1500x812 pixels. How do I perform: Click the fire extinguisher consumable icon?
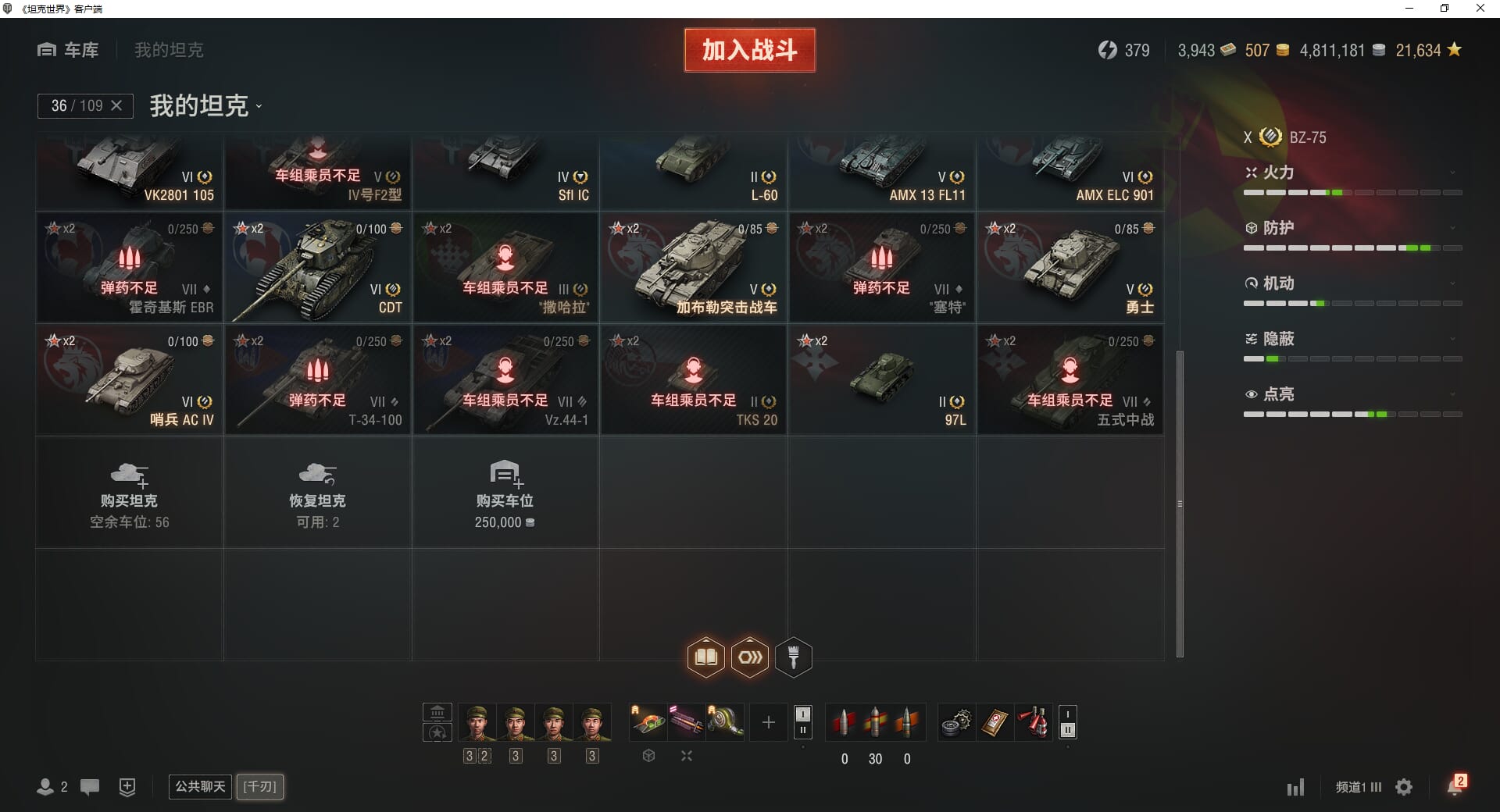coord(1034,722)
